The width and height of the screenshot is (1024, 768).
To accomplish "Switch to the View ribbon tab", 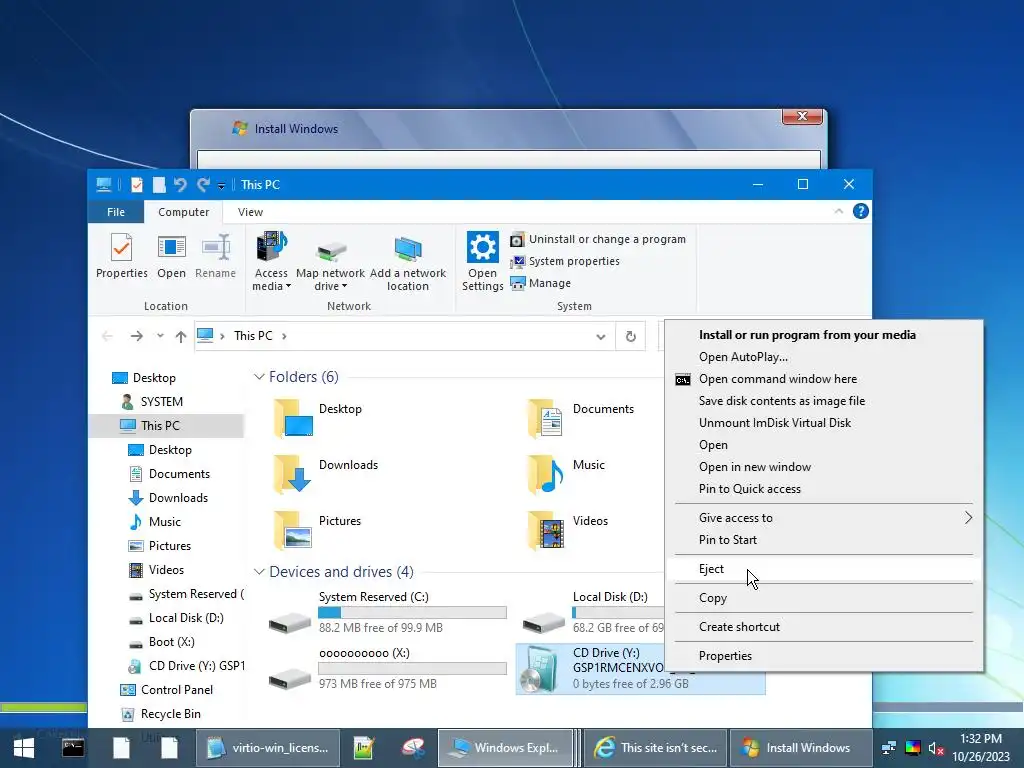I will [x=250, y=212].
